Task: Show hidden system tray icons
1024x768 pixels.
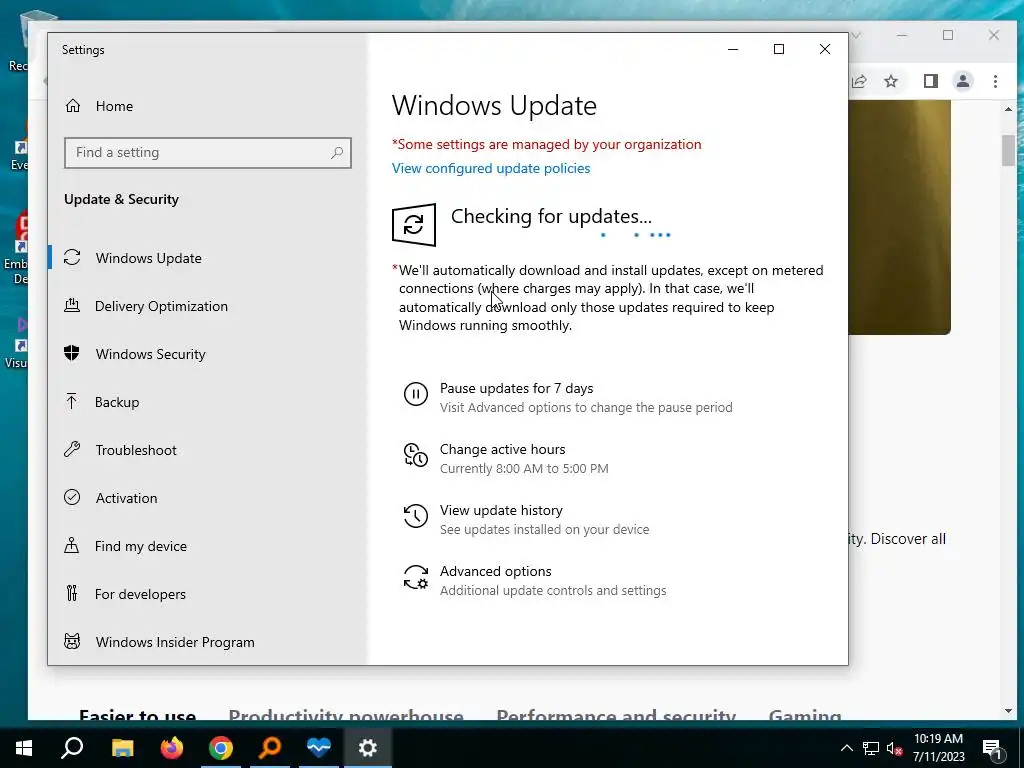Action: click(846, 748)
